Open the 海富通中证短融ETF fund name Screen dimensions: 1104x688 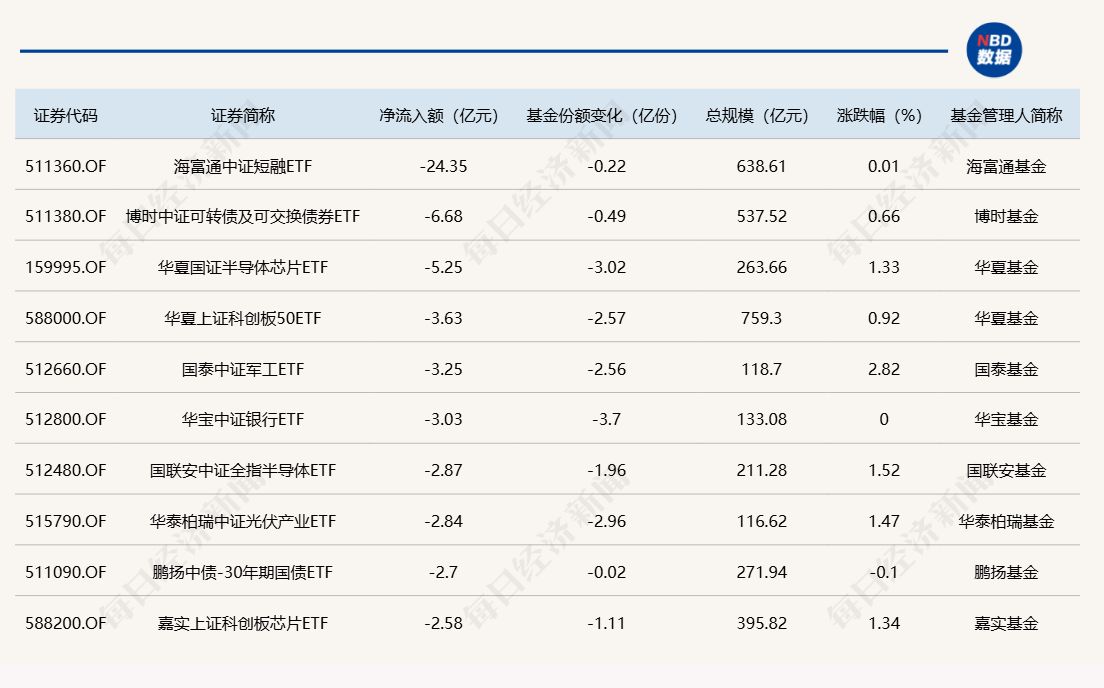click(x=243, y=166)
